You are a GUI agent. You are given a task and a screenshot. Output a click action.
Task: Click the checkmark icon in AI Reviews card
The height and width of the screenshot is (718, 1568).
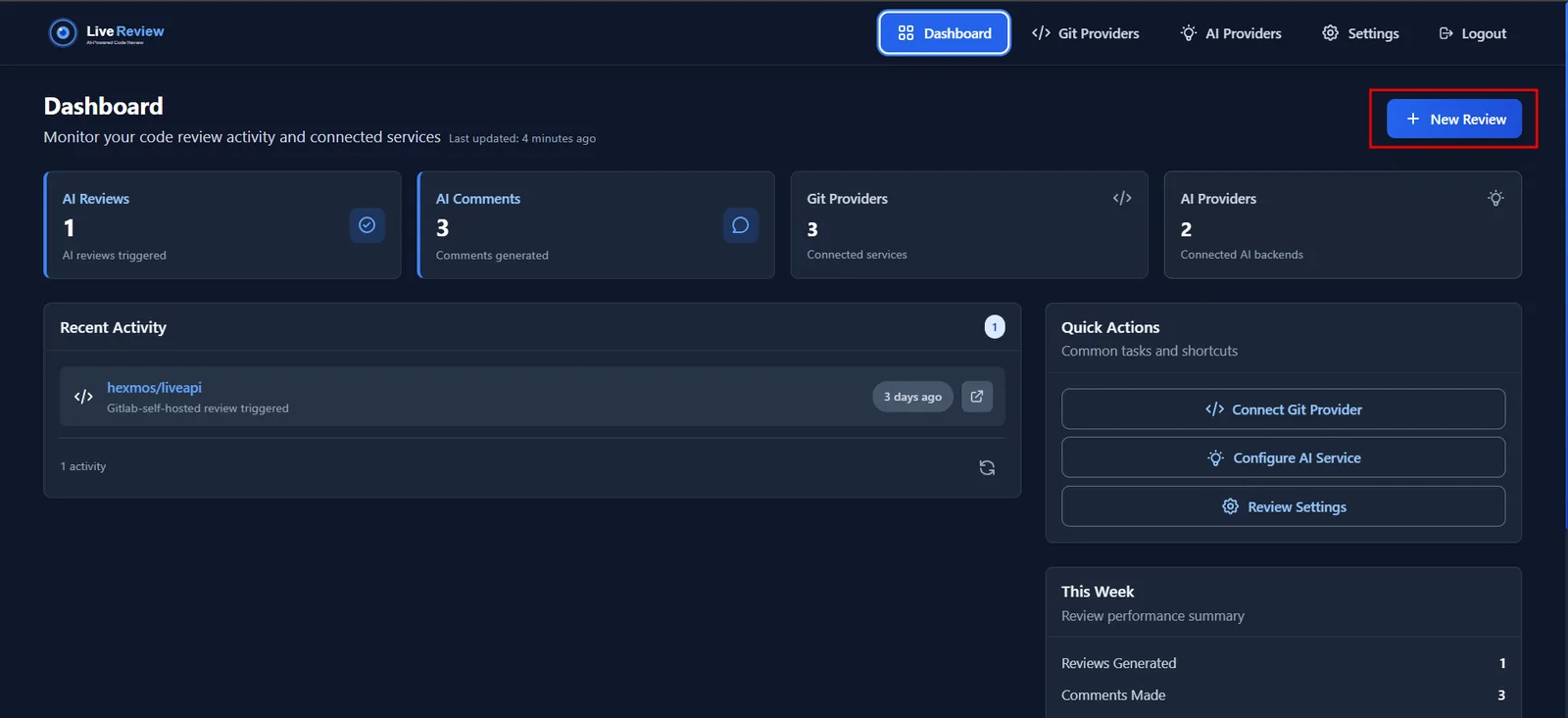(367, 225)
